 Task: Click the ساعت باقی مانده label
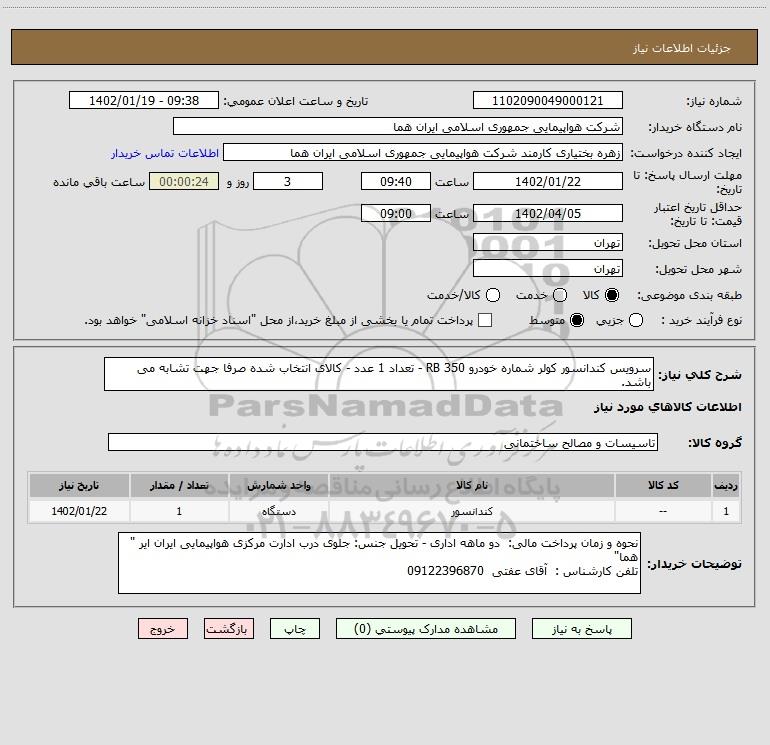point(99,182)
